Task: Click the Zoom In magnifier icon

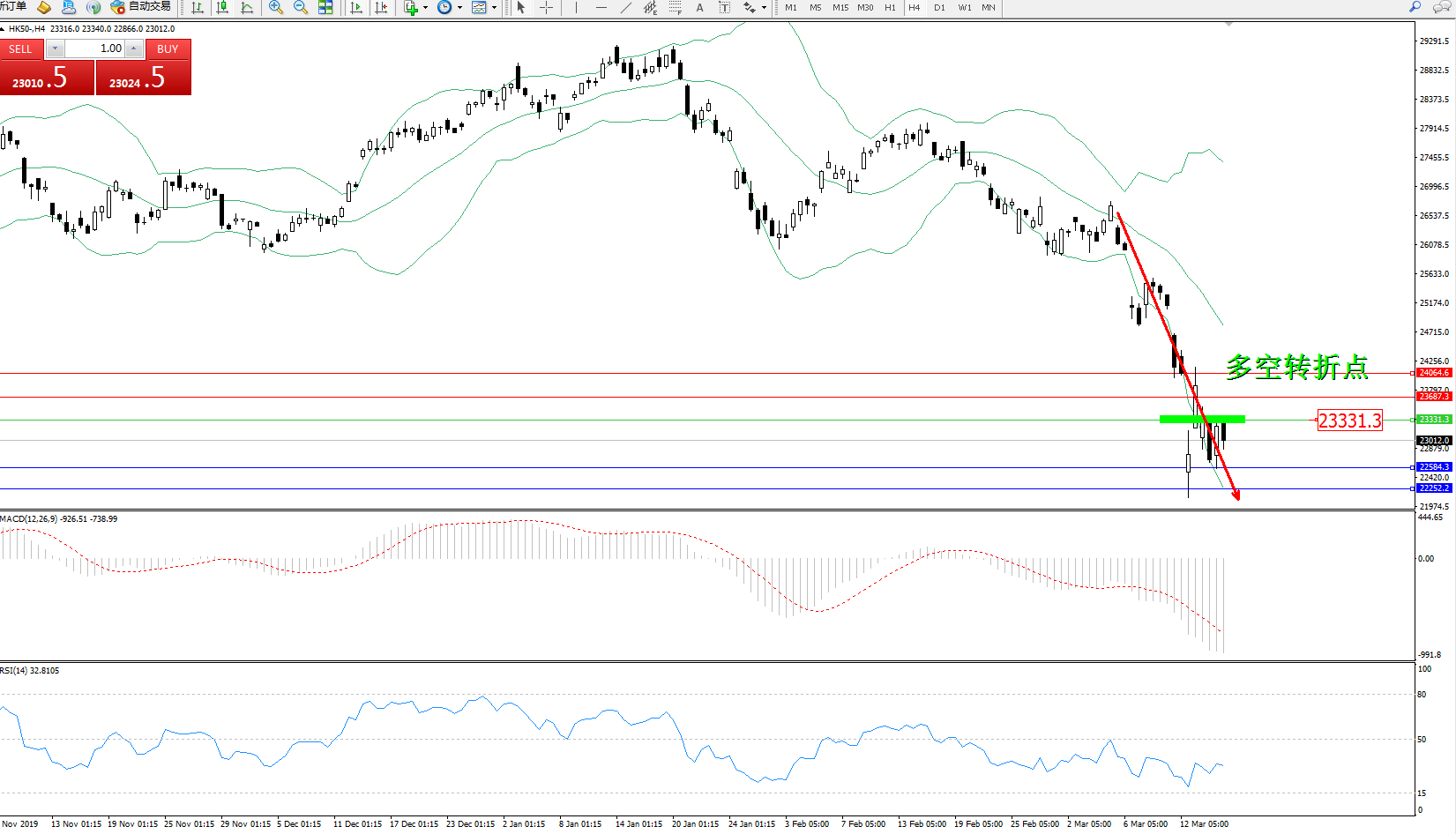Action: [276, 8]
